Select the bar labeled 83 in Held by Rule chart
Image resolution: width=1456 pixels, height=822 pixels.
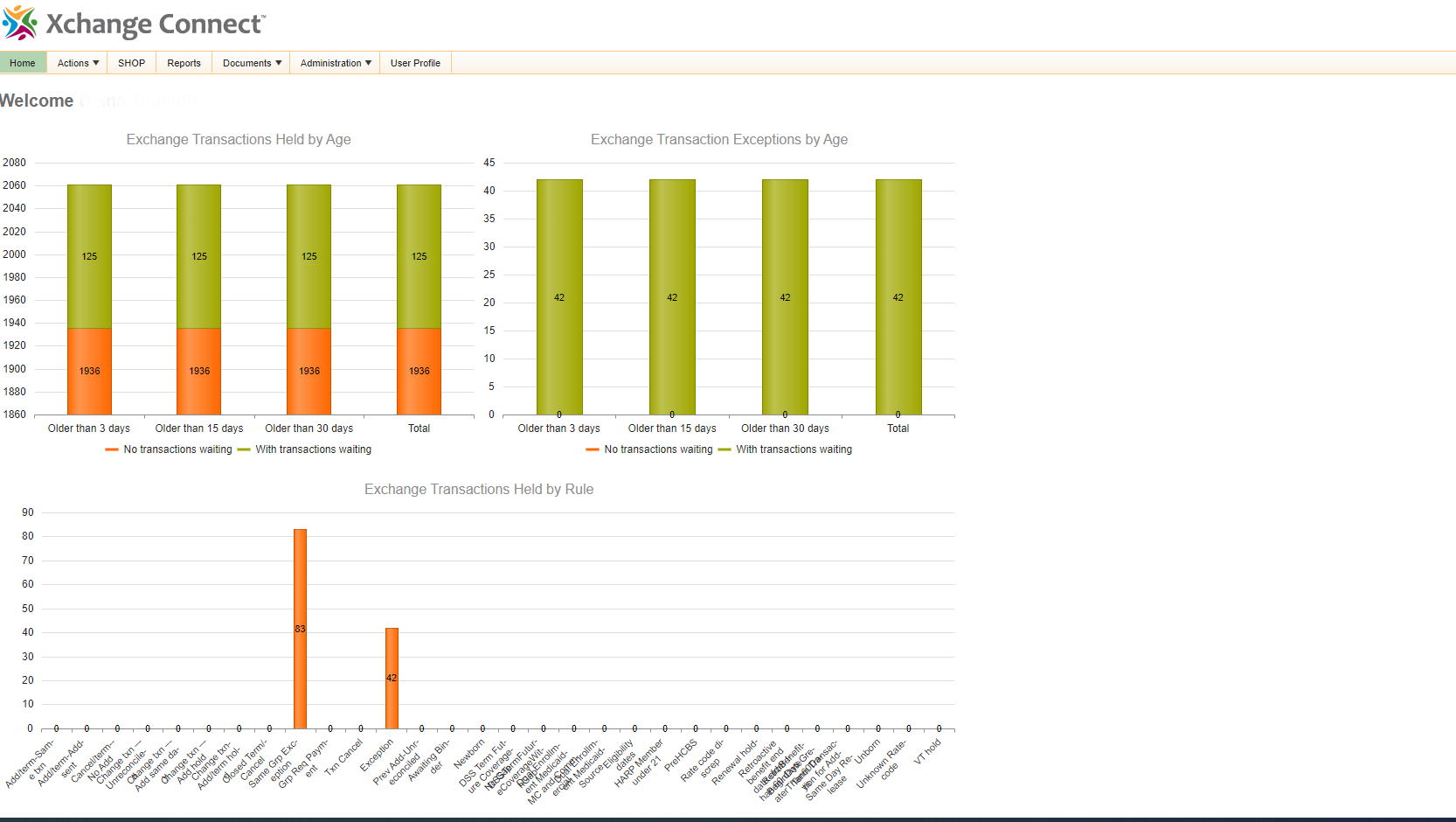click(x=300, y=628)
